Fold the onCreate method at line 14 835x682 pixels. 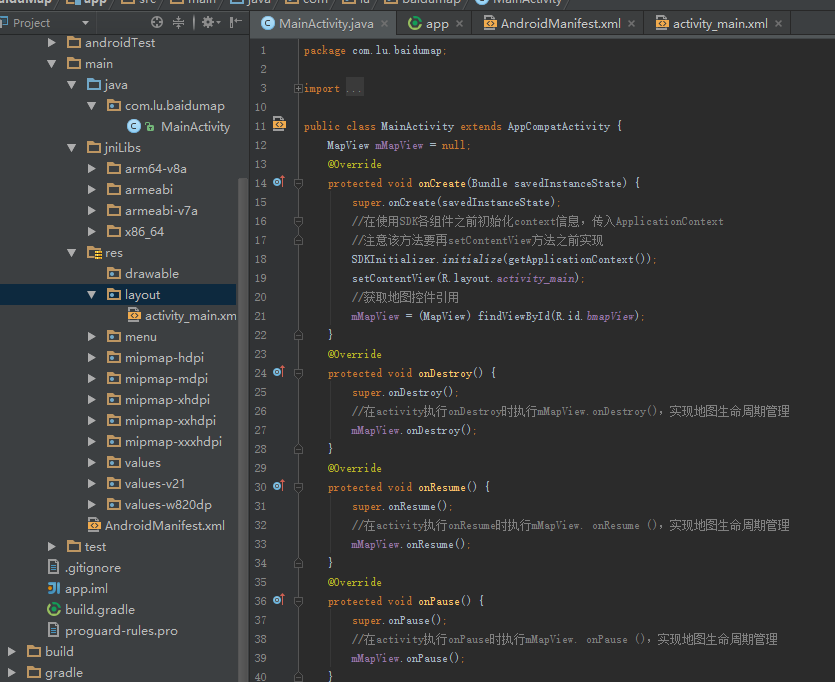298,184
